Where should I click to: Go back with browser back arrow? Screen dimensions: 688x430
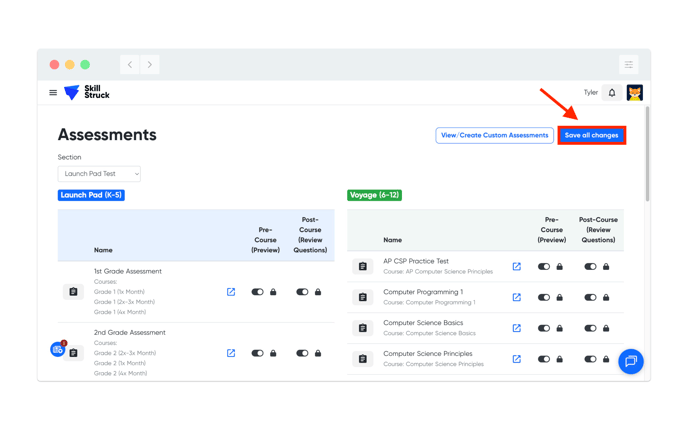coord(130,65)
